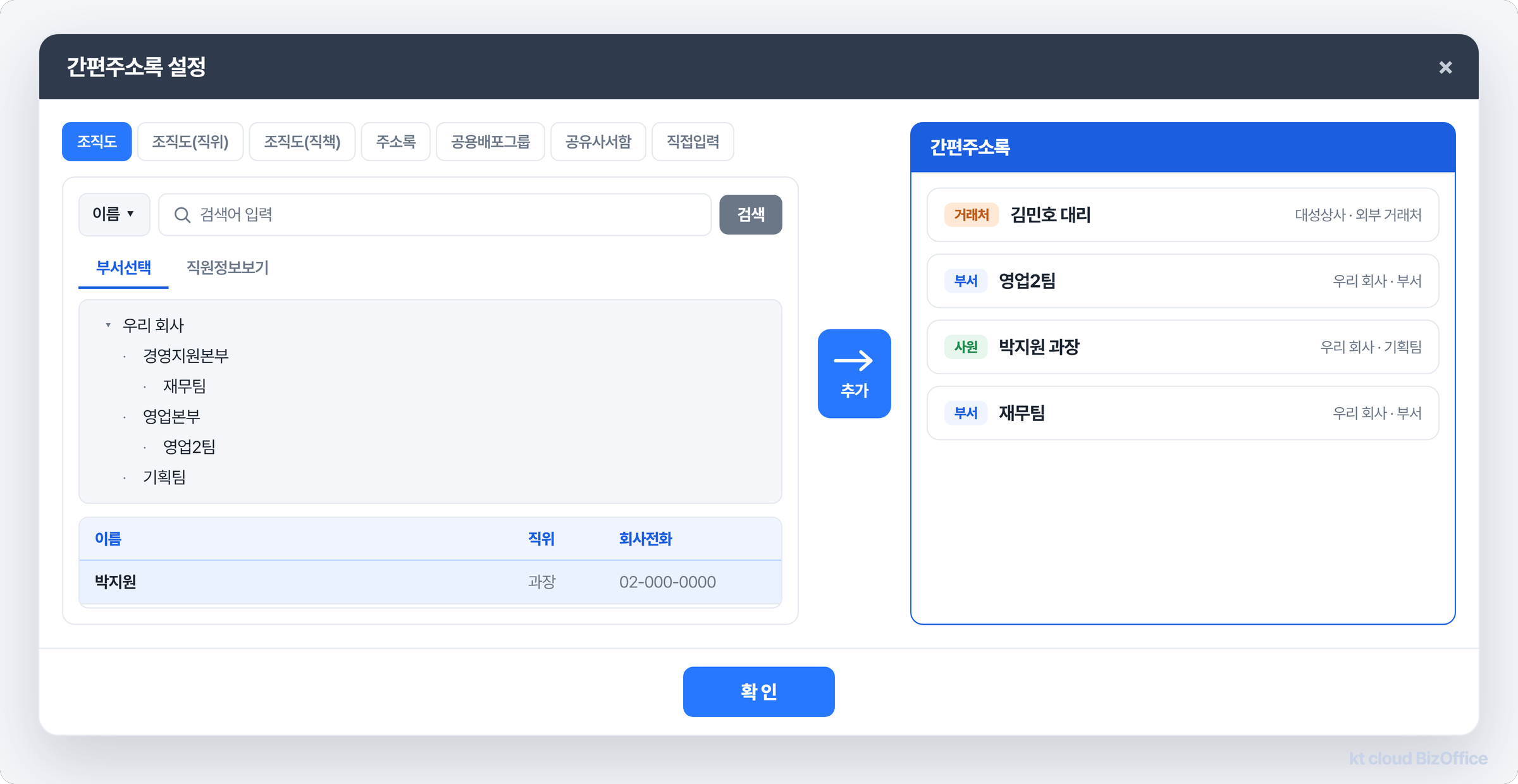Click the 부서 badge next to 영업2팀
1518x784 pixels.
tap(966, 281)
